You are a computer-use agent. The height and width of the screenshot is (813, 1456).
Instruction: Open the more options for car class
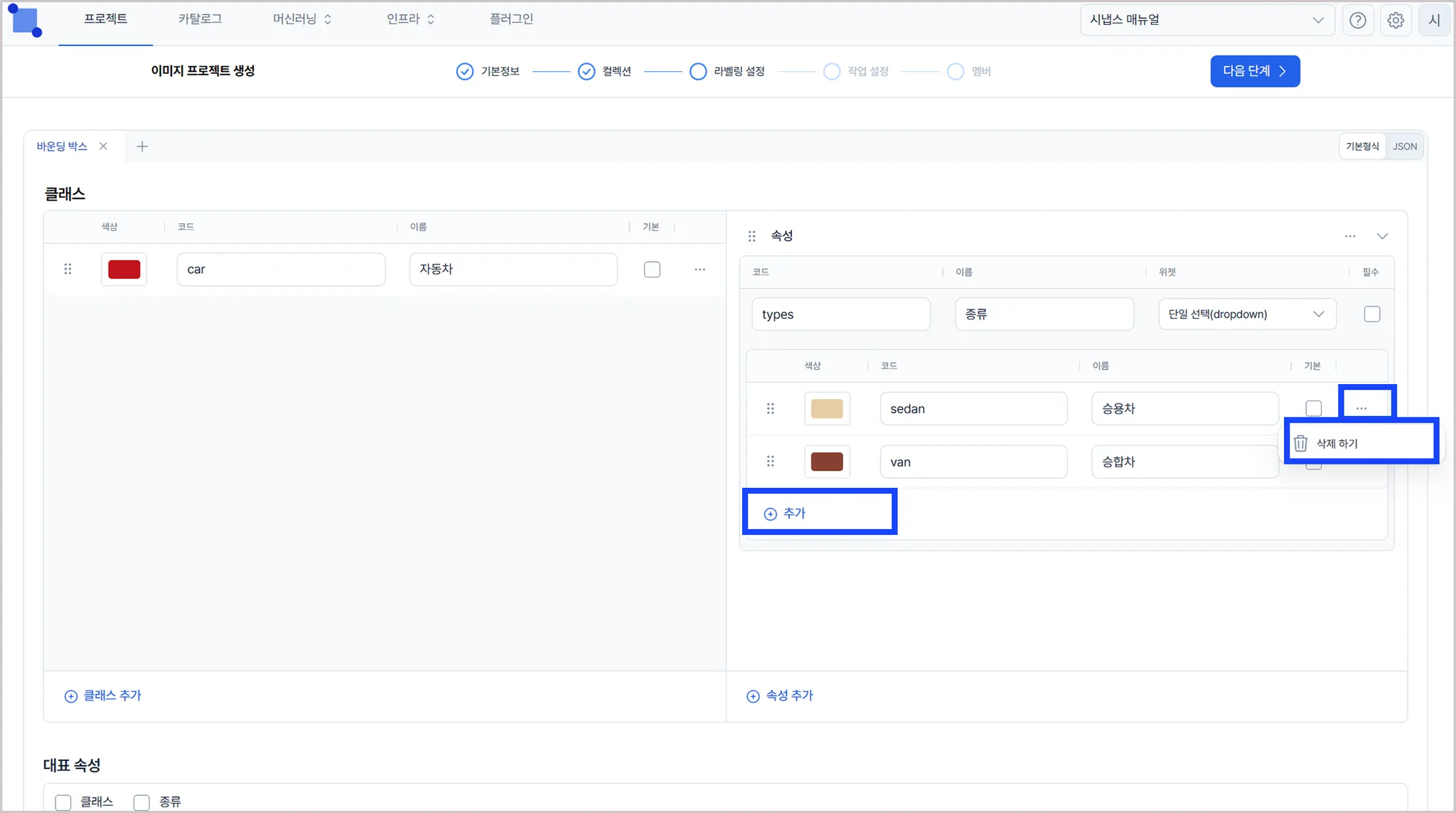700,270
